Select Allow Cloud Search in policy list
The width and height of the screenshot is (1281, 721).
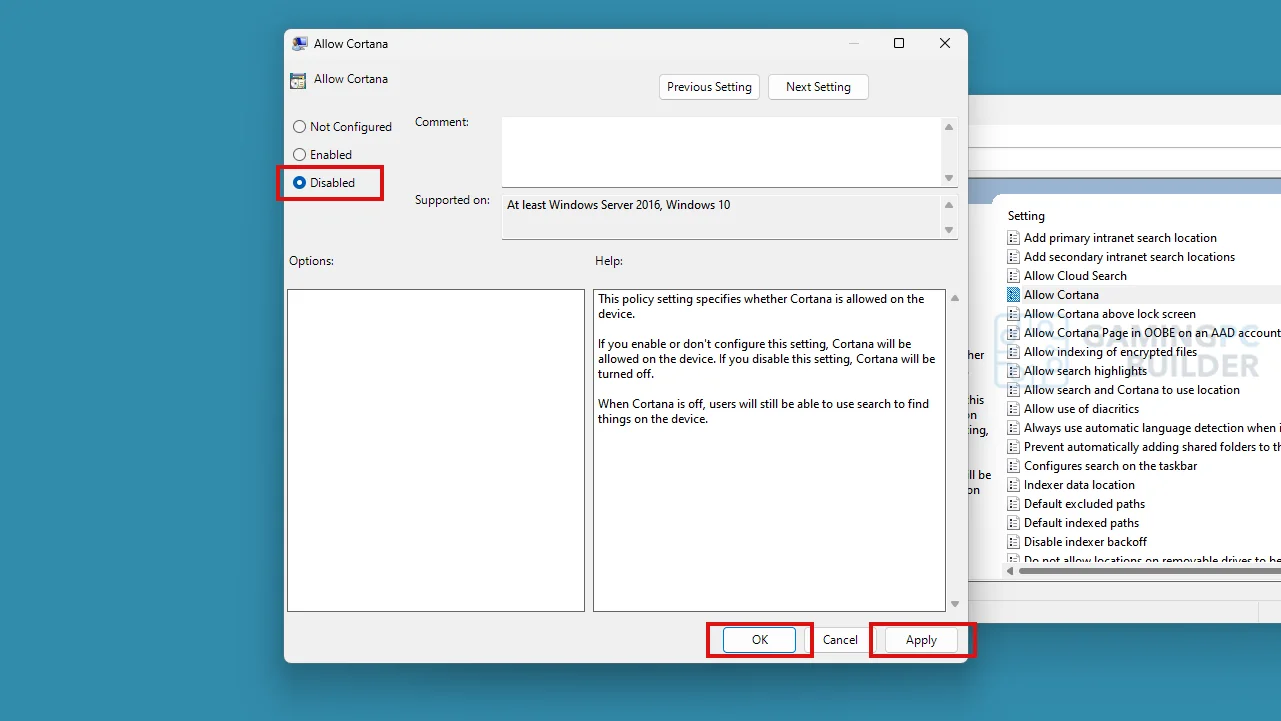tap(1075, 276)
